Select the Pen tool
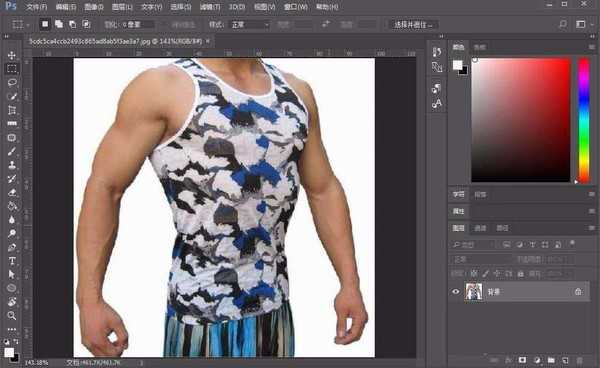Screen dimensions: 600x368 (x=12, y=247)
